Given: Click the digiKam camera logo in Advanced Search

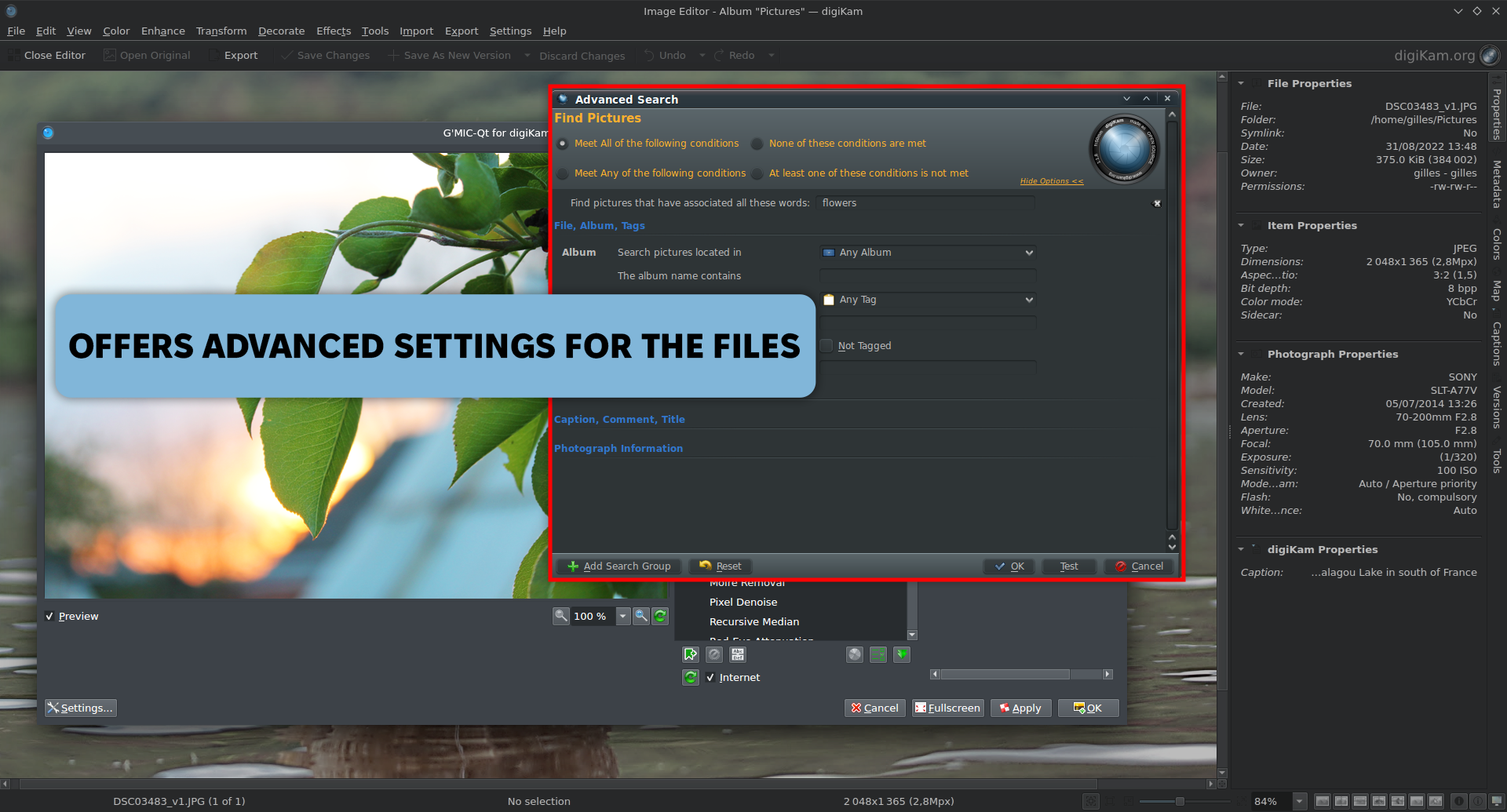Looking at the screenshot, I should (1125, 149).
